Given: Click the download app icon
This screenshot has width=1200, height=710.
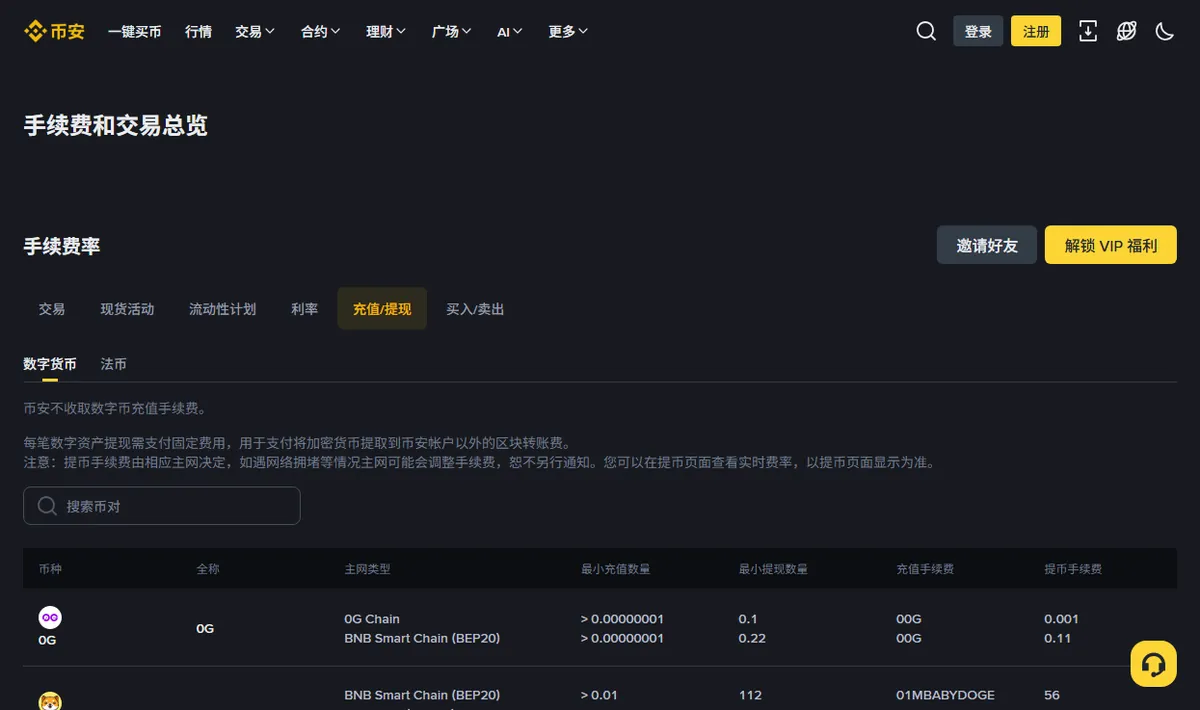Looking at the screenshot, I should [x=1088, y=31].
